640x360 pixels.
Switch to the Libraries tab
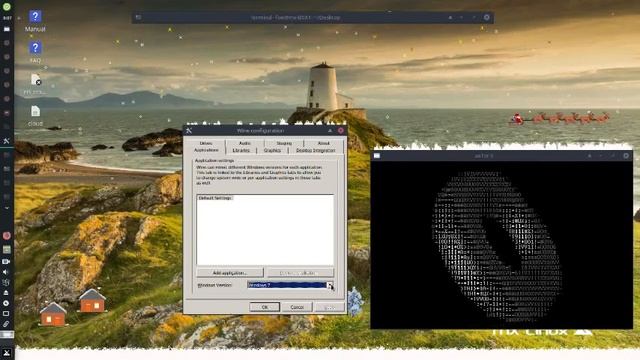(x=241, y=150)
